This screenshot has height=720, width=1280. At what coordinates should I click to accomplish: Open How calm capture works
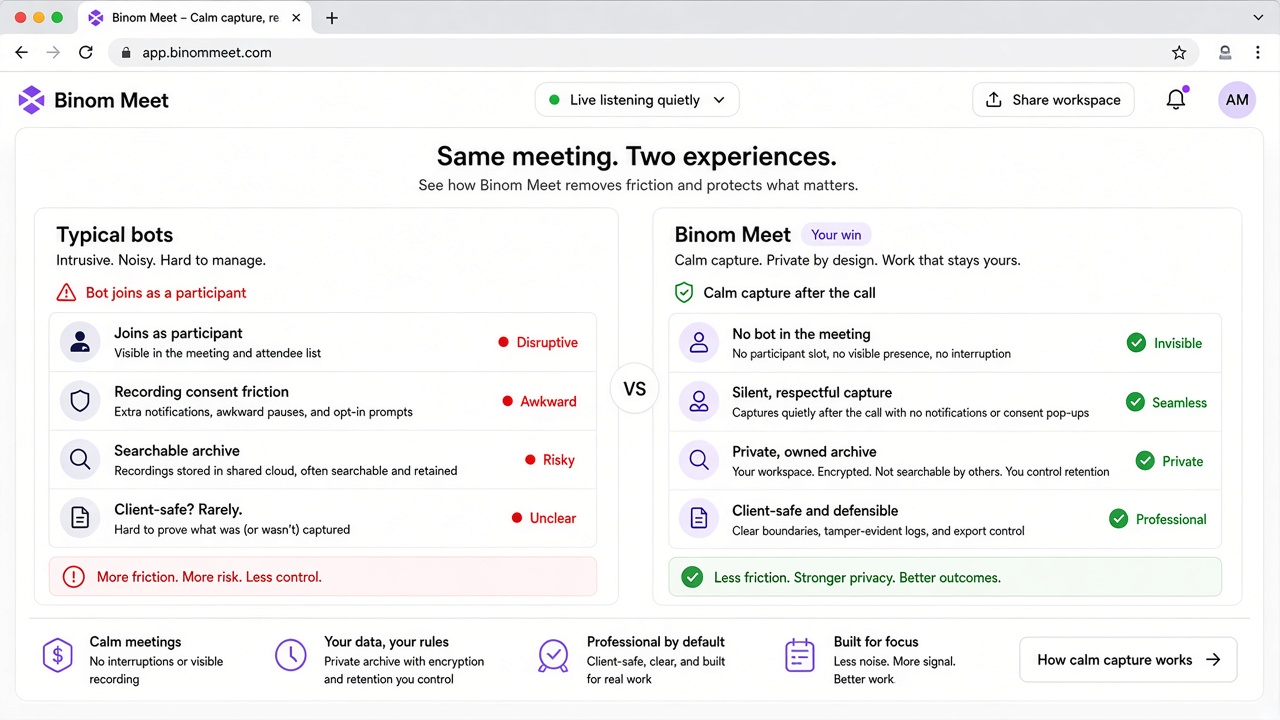(x=1128, y=660)
